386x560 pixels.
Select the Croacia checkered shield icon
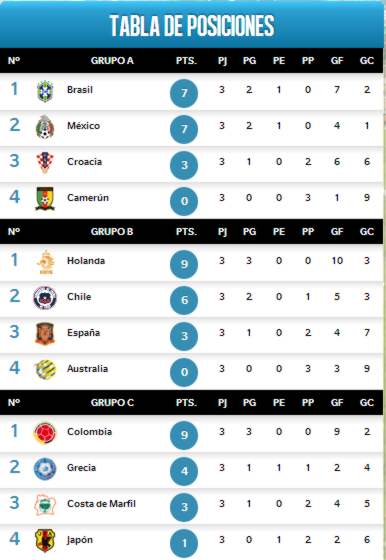coord(45,162)
